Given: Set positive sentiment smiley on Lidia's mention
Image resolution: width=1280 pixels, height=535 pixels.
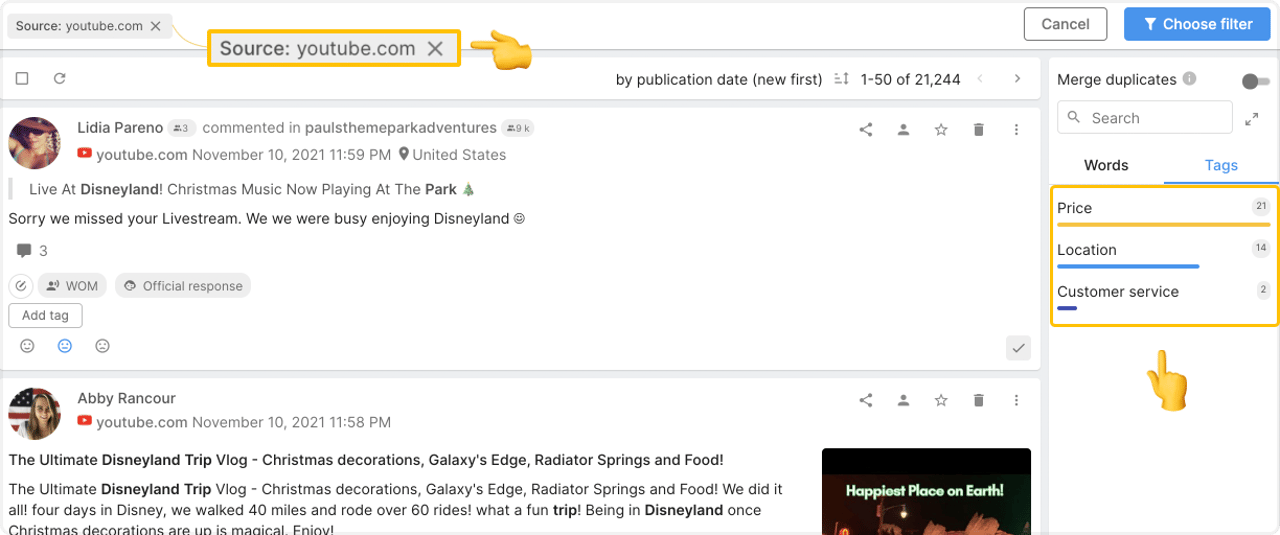Looking at the screenshot, I should point(28,346).
